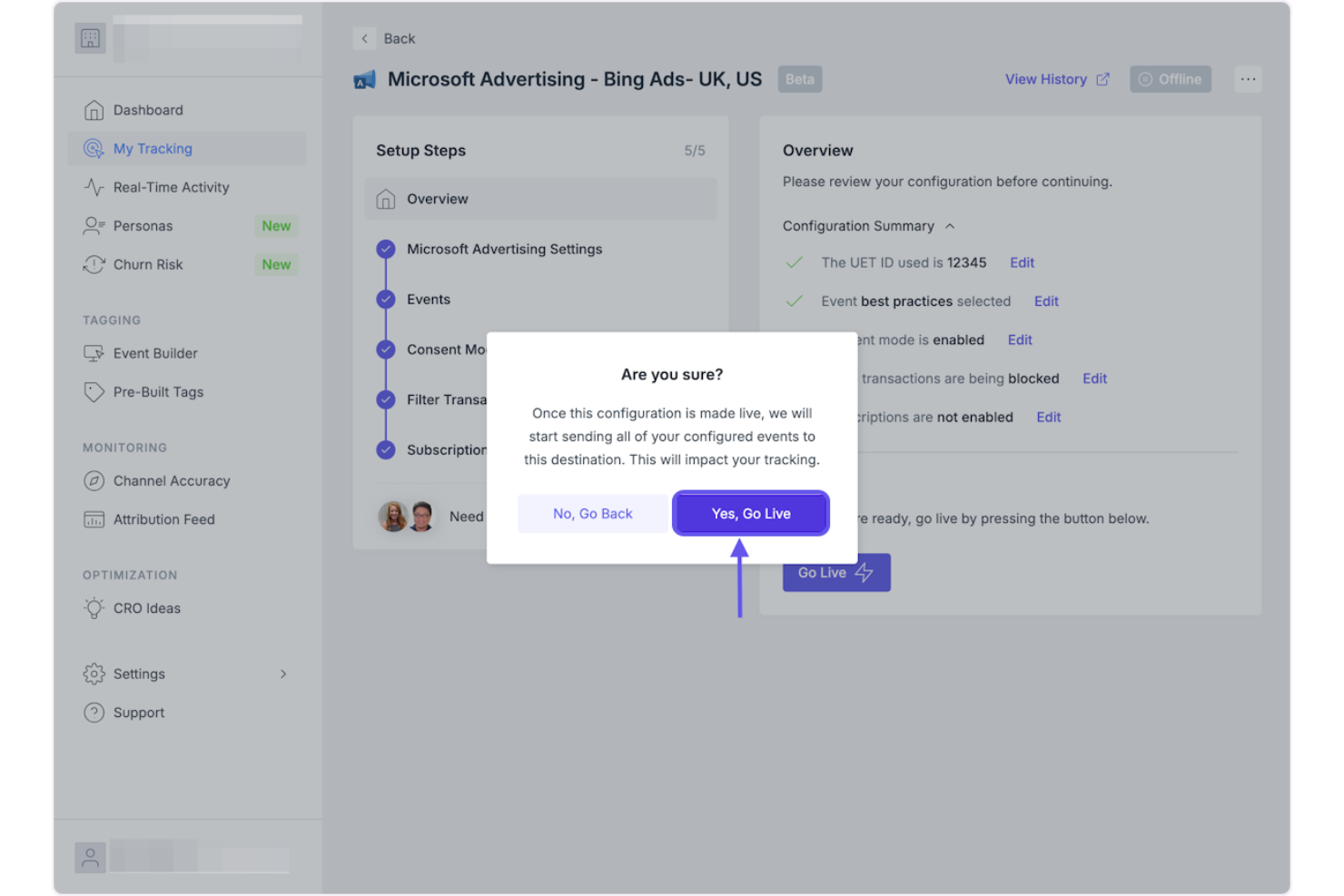The height and width of the screenshot is (896, 1344).
Task: Click New badge beside Churn Risk
Action: [x=276, y=264]
